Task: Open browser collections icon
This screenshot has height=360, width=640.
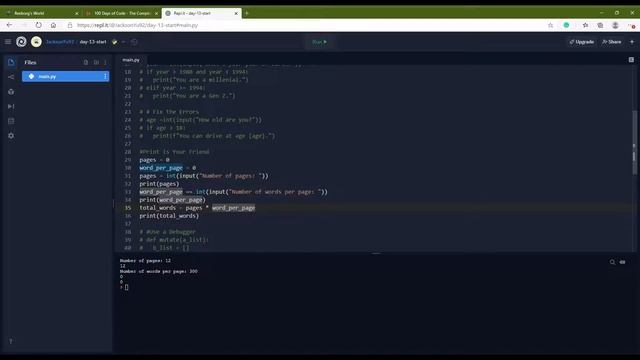Action: point(600,25)
